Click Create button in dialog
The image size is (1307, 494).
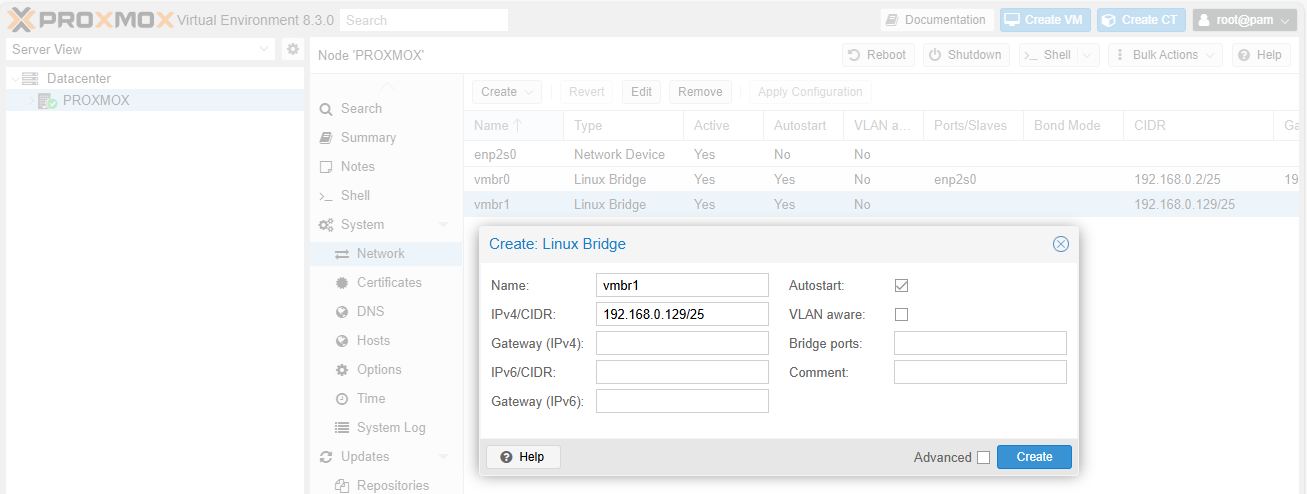tap(1034, 456)
